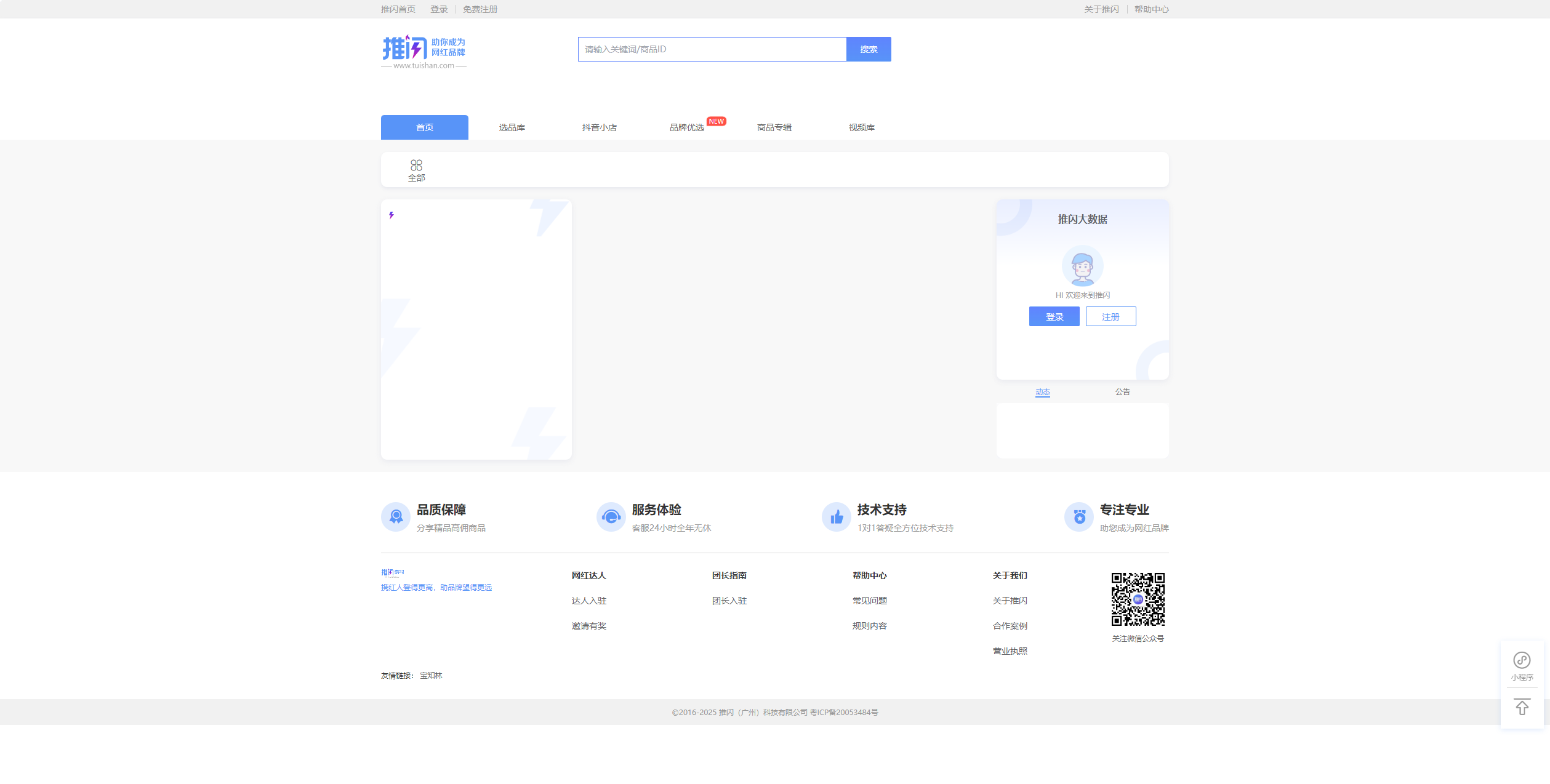
Task: Focus the keyword search input field
Action: 712,49
